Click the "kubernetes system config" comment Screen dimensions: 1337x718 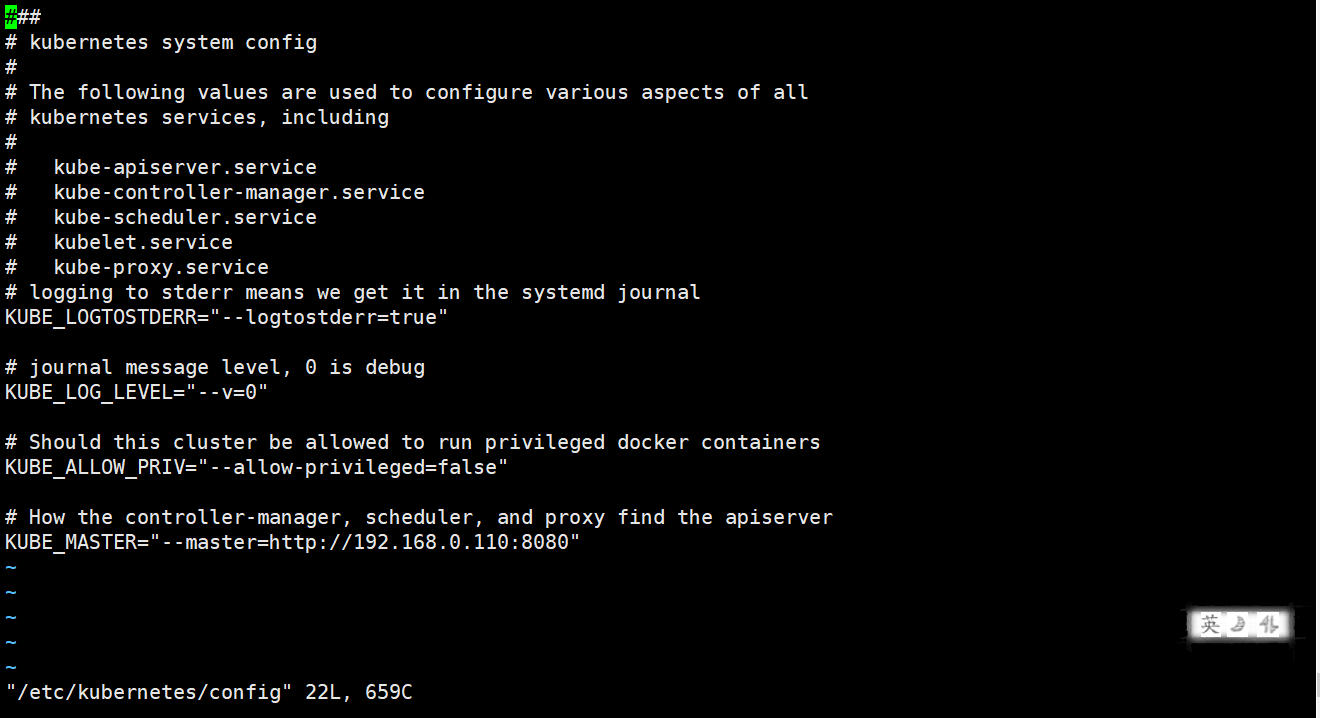tap(172, 42)
